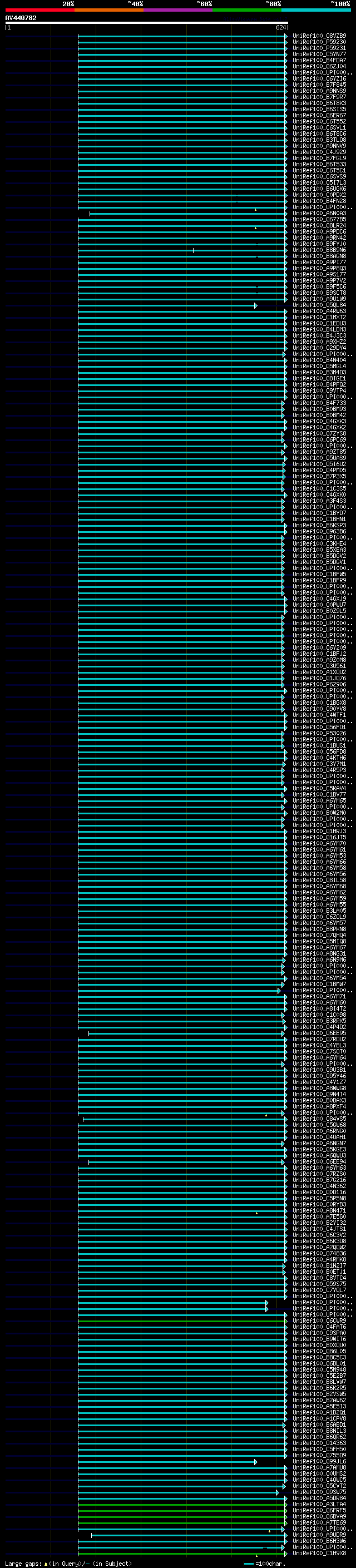Open hit UniRef100_Q6ZJ04

click(319, 66)
